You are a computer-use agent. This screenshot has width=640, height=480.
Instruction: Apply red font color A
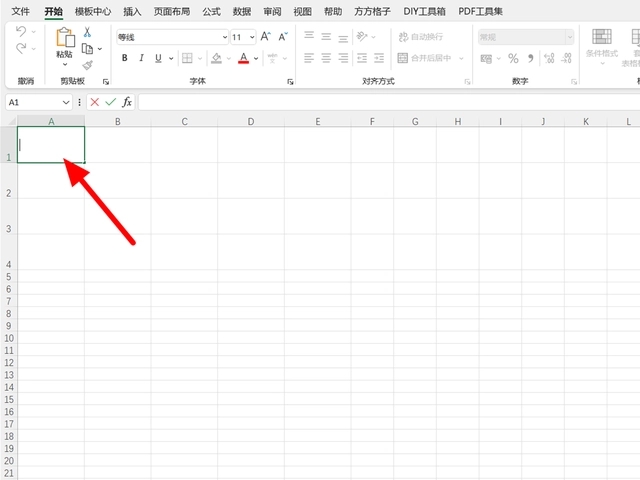click(244, 58)
